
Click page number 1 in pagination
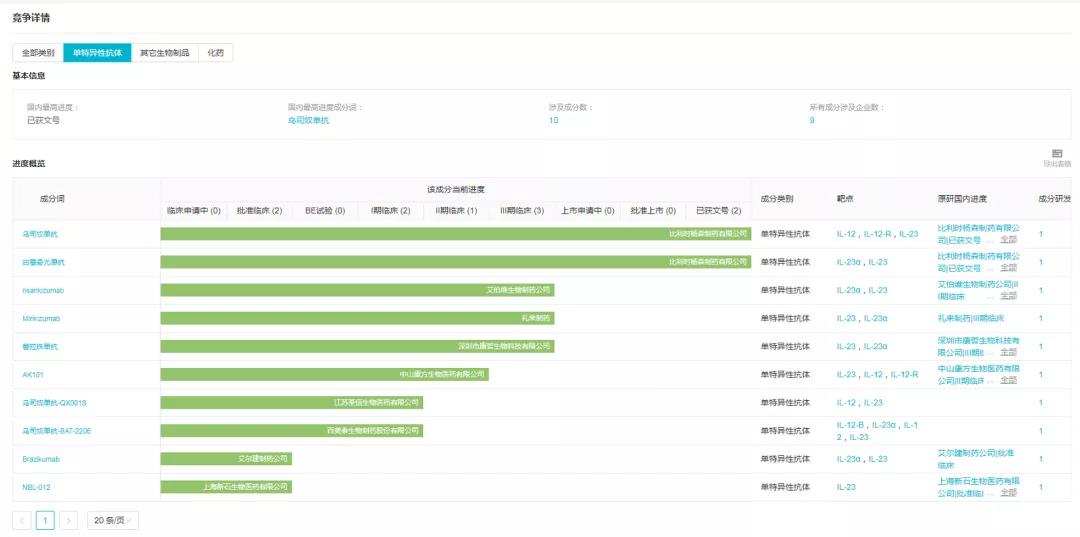pos(45,520)
